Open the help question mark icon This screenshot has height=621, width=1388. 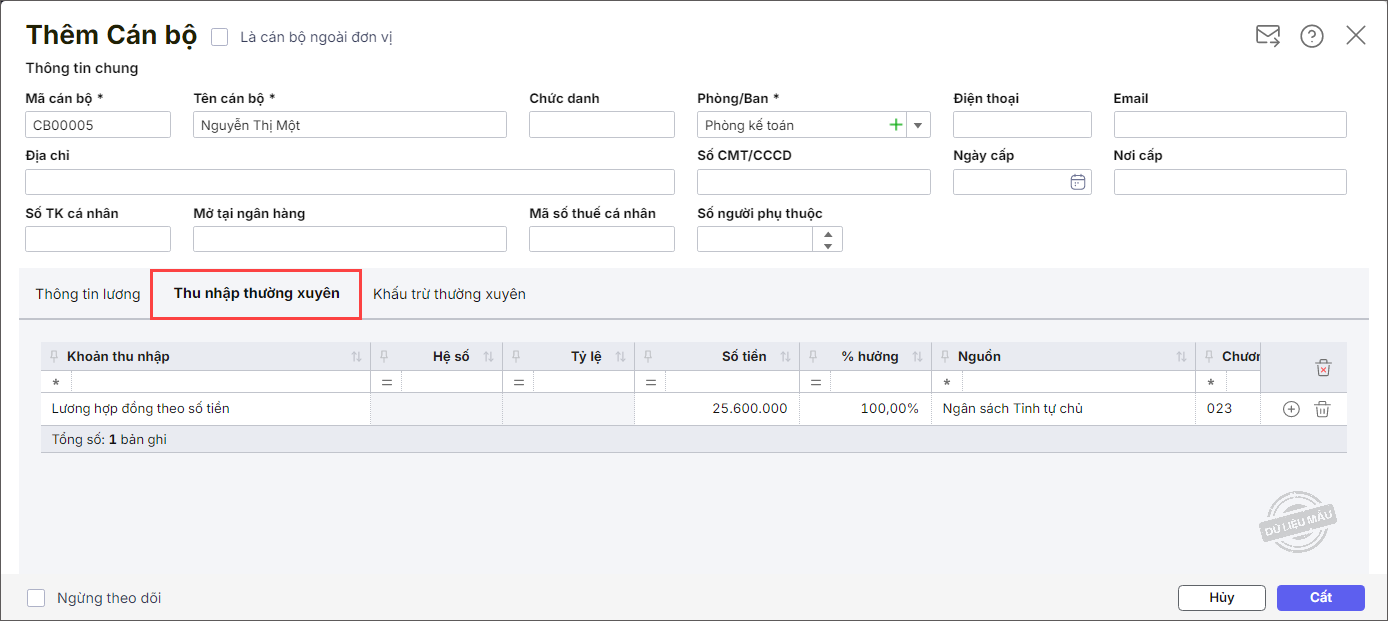click(1311, 36)
